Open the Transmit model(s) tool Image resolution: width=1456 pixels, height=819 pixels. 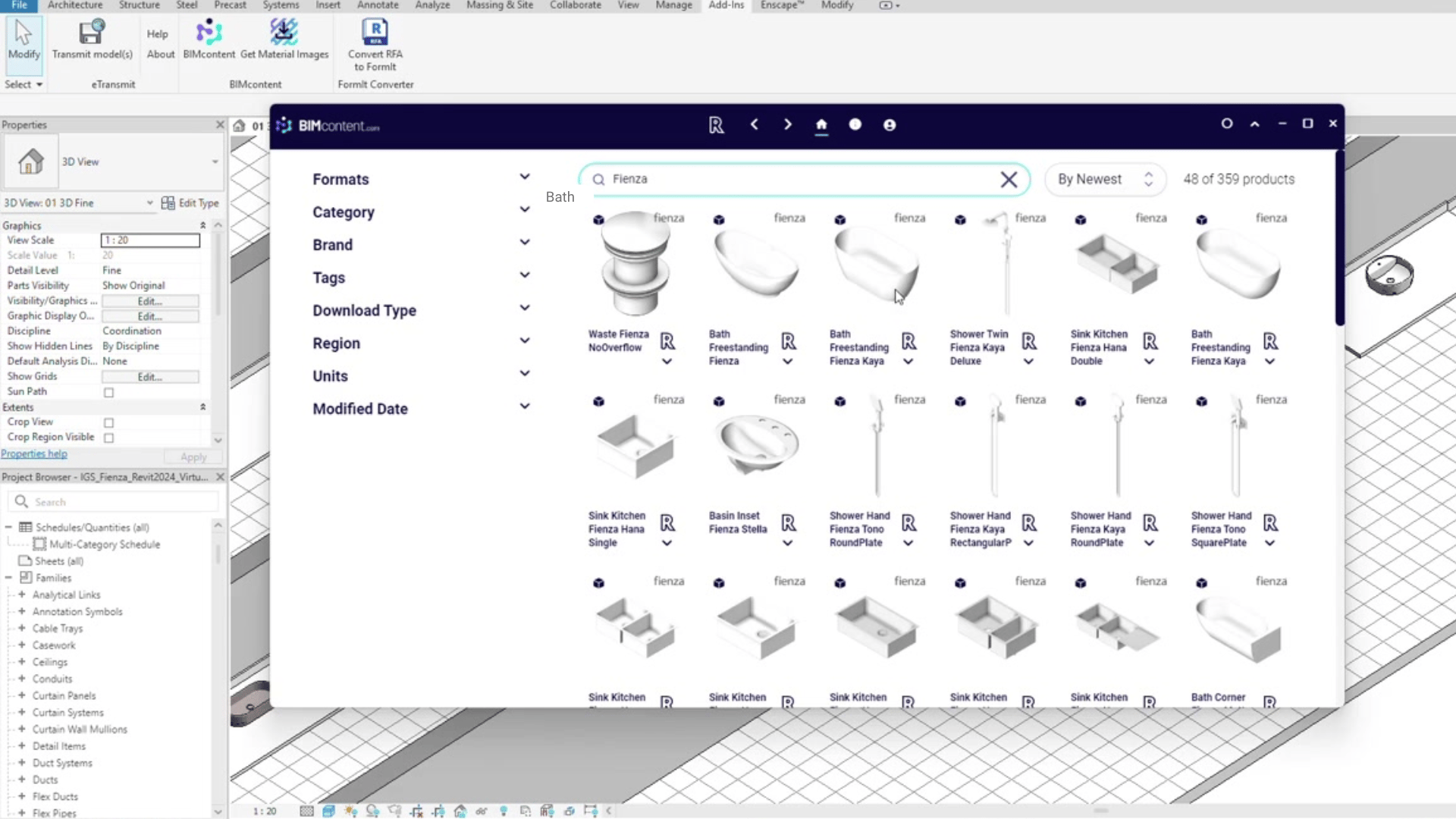[92, 39]
